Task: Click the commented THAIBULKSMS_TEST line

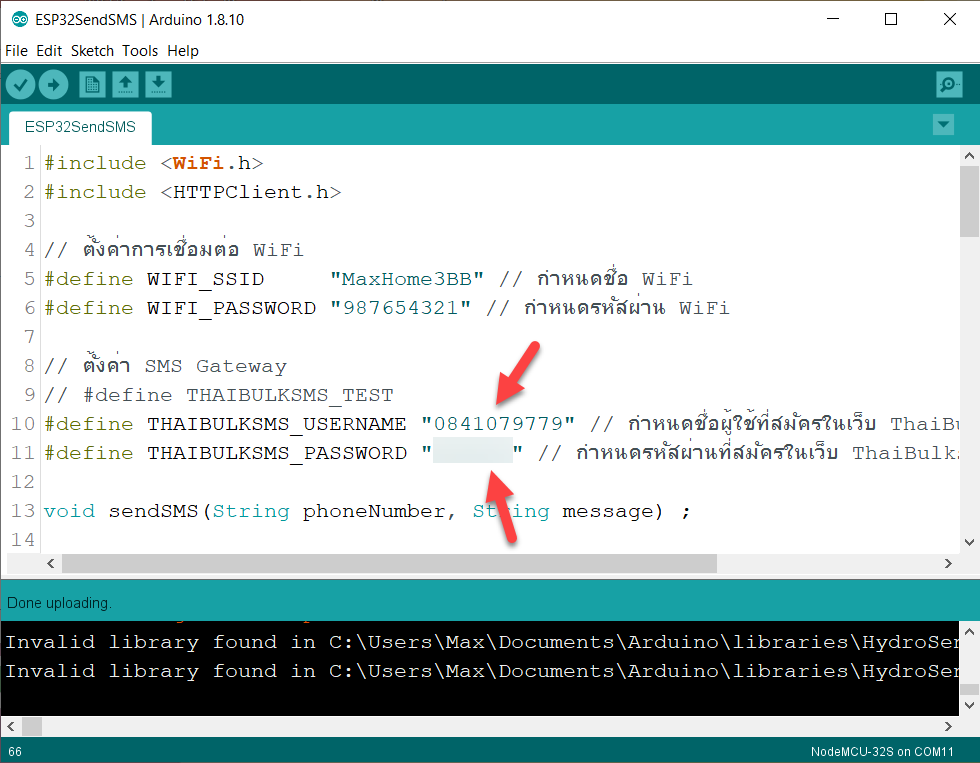Action: (x=219, y=395)
